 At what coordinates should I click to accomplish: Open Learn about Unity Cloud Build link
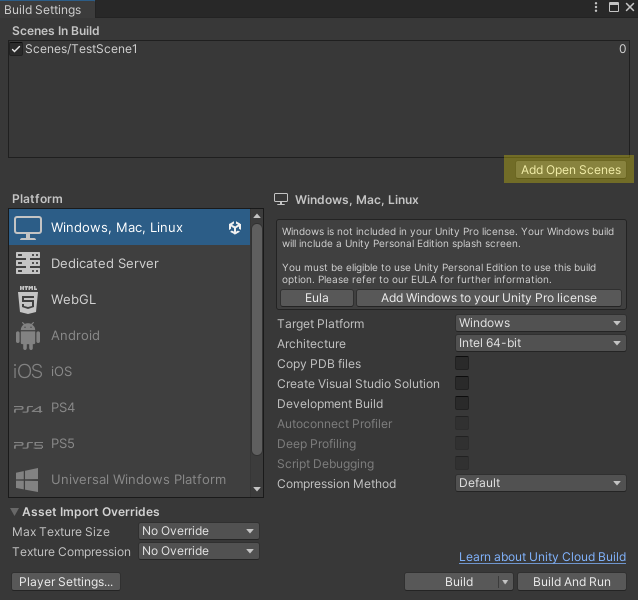(542, 556)
